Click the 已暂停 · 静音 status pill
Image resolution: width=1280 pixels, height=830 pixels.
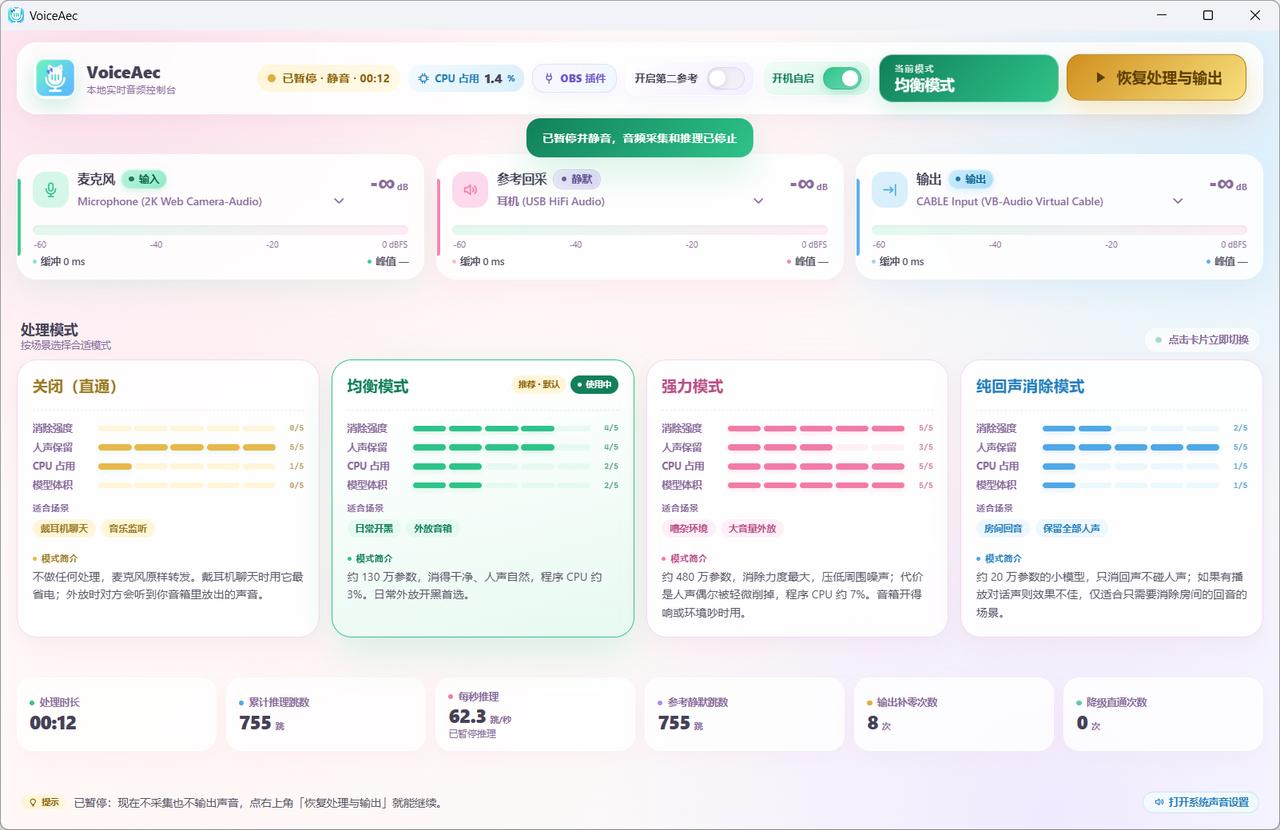tap(329, 78)
